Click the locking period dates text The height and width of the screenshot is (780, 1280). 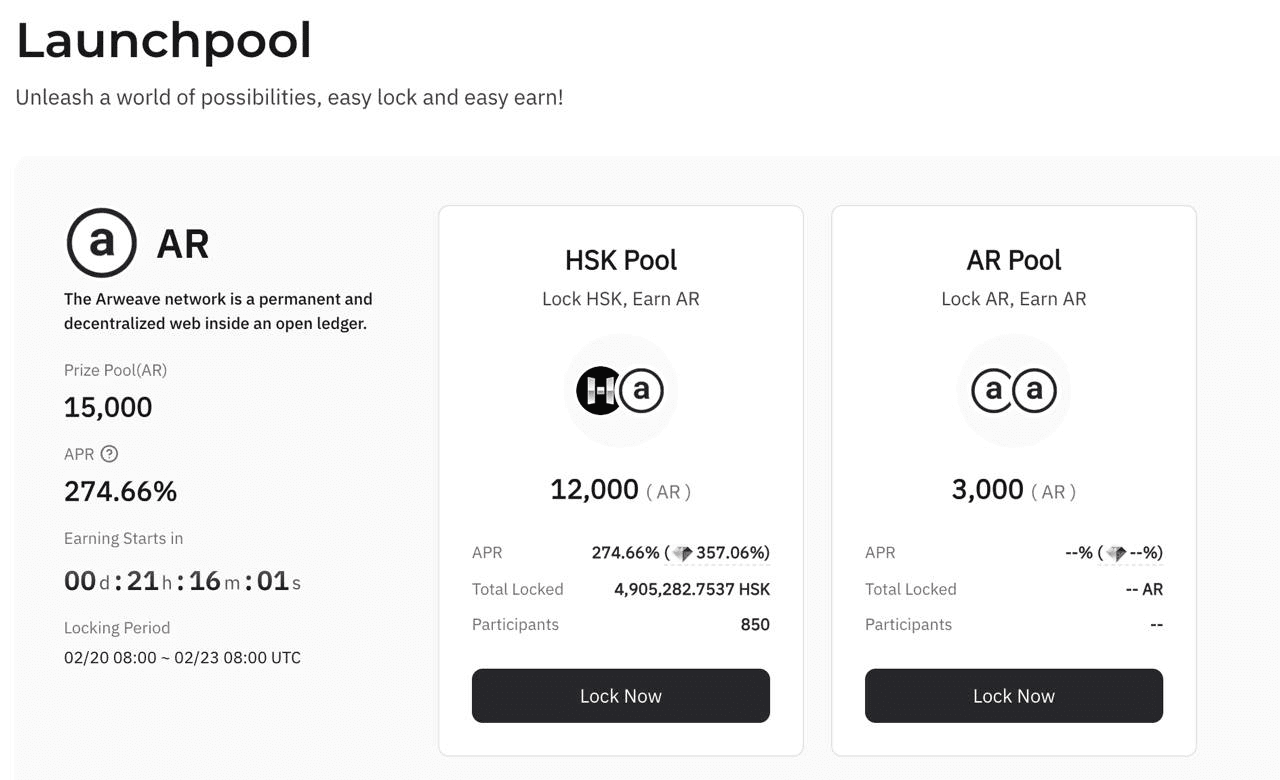coord(182,657)
